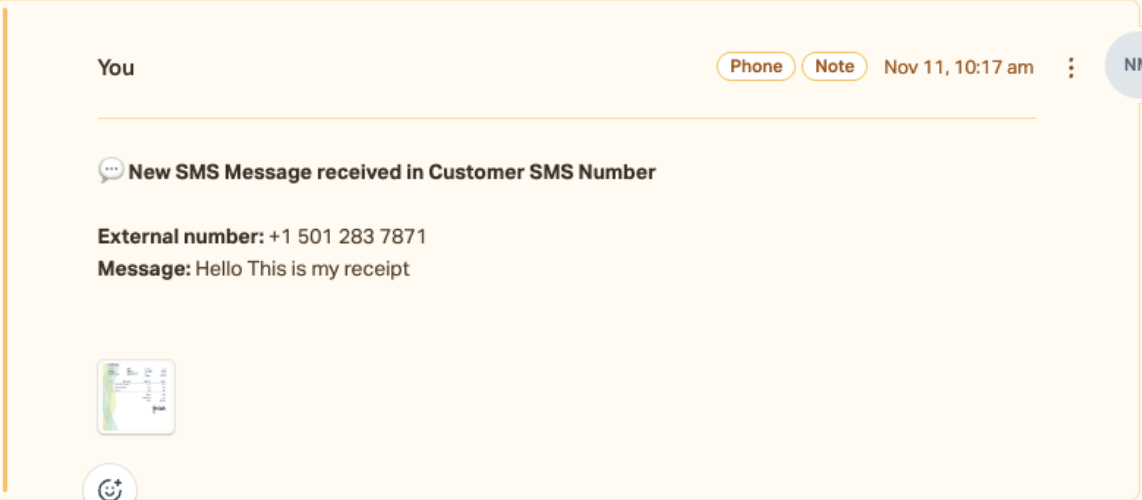Select the Note tag badge

[835, 66]
